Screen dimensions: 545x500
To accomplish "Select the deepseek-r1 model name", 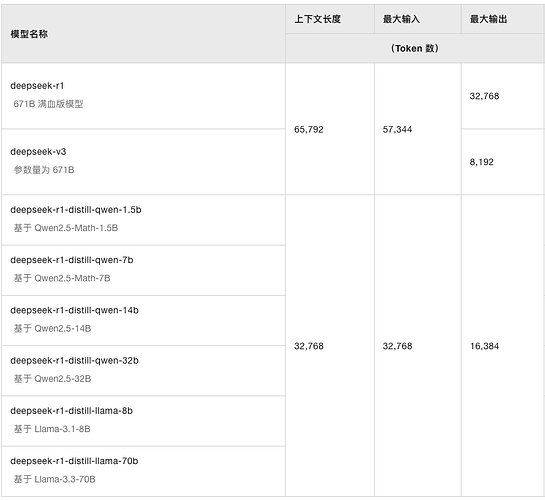I will point(37,86).
